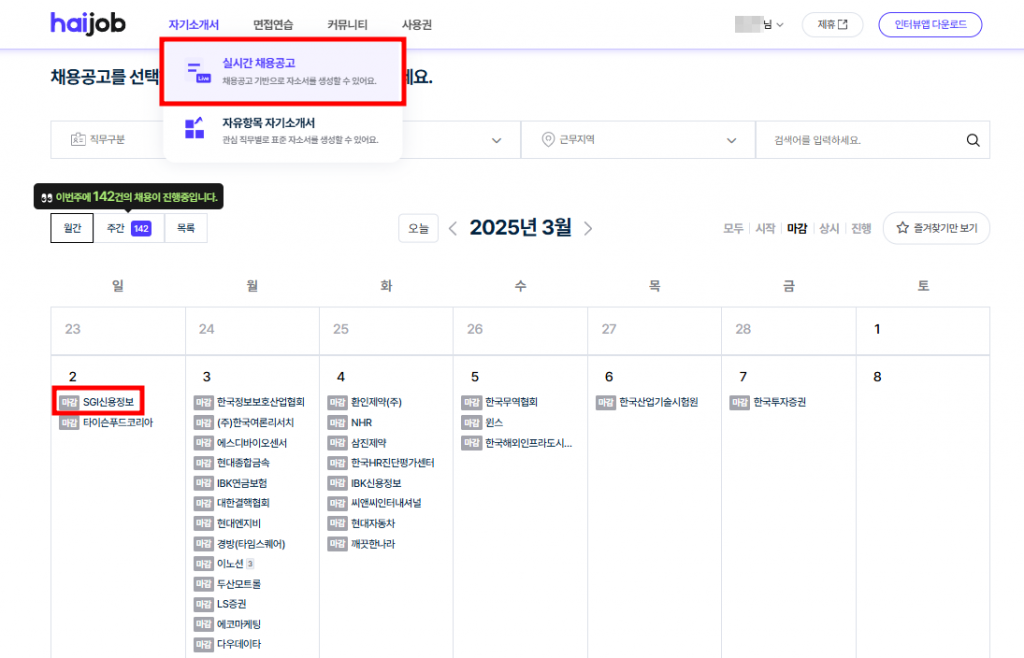The height and width of the screenshot is (658, 1024).
Task: Click the 오늘 button
Action: (418, 228)
